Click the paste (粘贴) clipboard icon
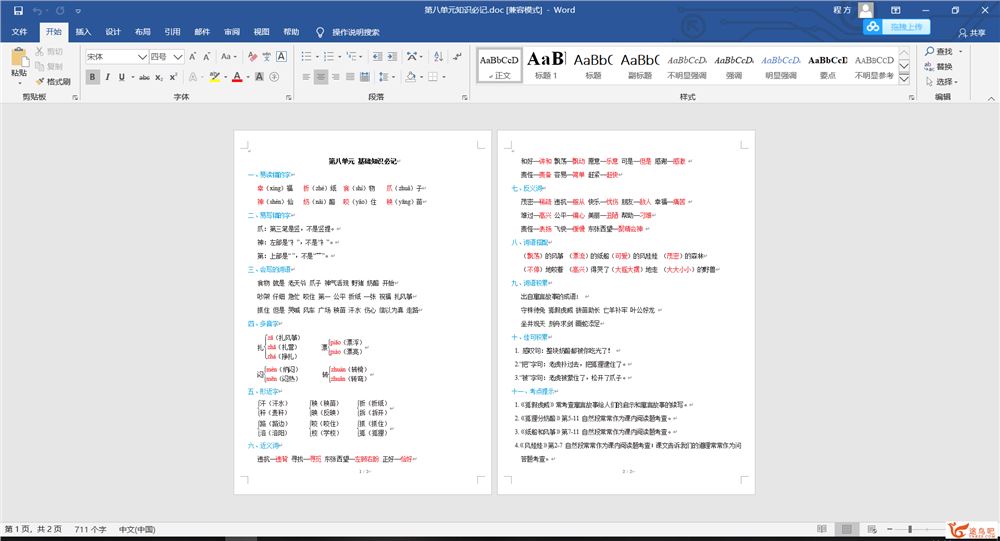The height and width of the screenshot is (541, 1000). click(19, 62)
